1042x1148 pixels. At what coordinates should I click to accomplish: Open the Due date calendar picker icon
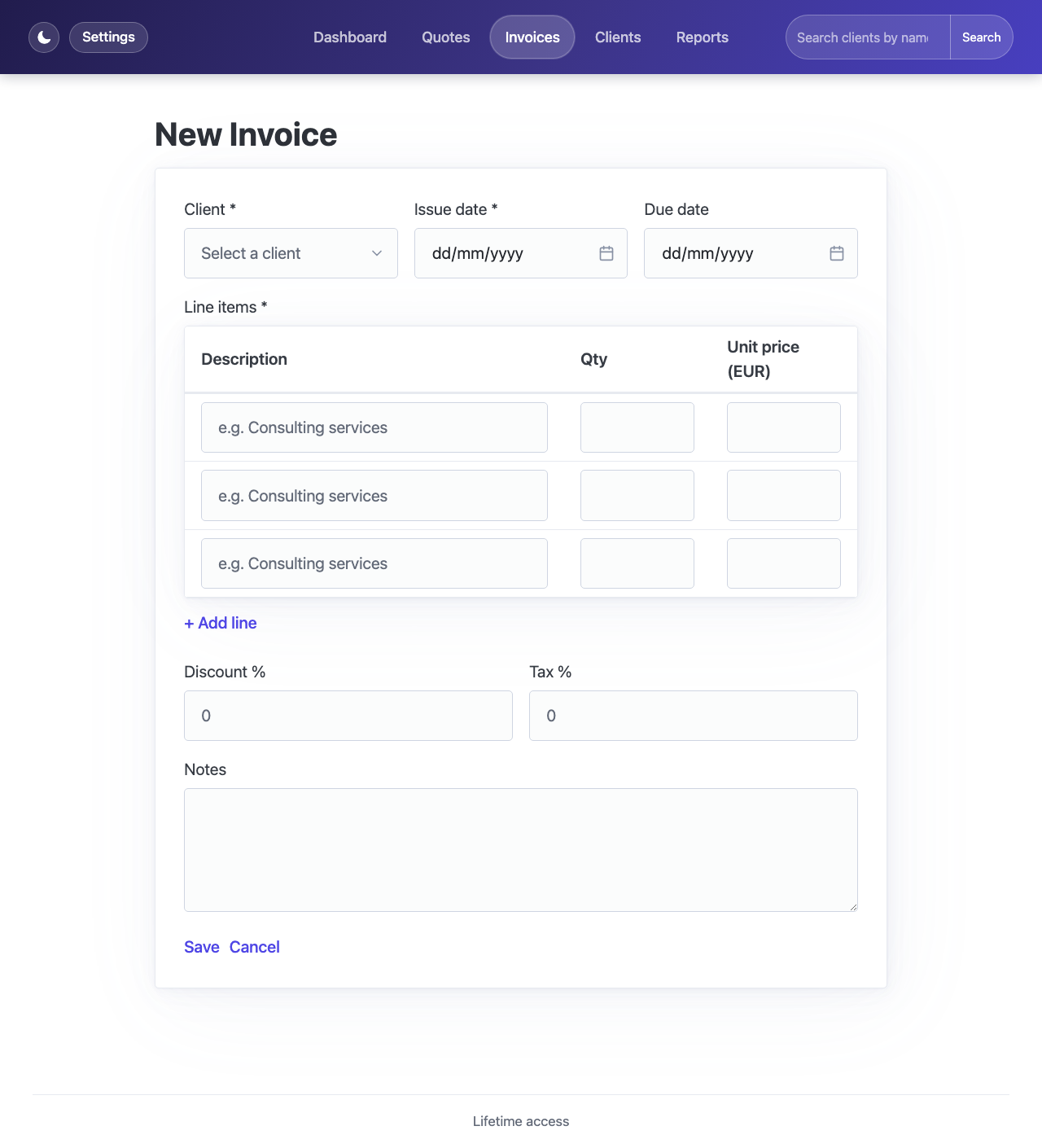(837, 253)
